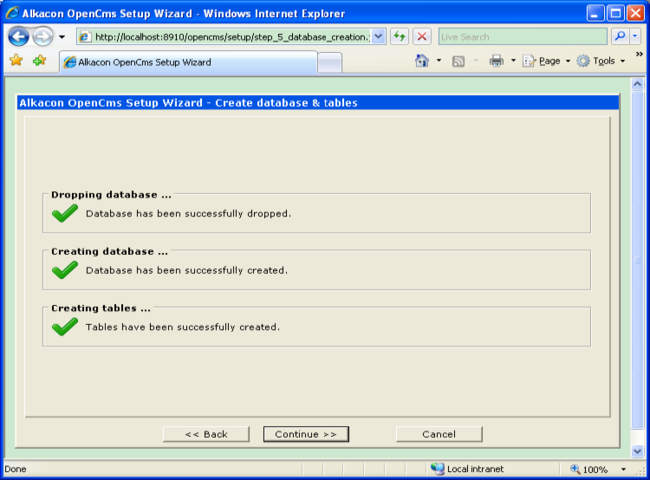650x480 pixels.
Task: Select the Alkacon OpenCms Setup Wizard tab
Action: point(189,62)
